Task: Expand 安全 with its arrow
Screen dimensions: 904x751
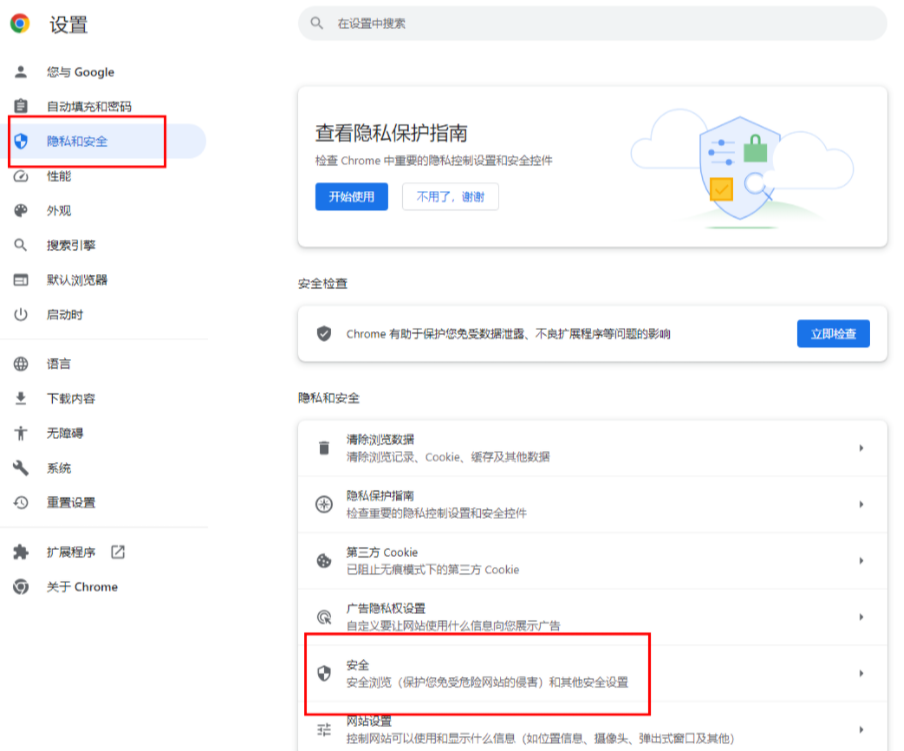Action: coord(861,673)
